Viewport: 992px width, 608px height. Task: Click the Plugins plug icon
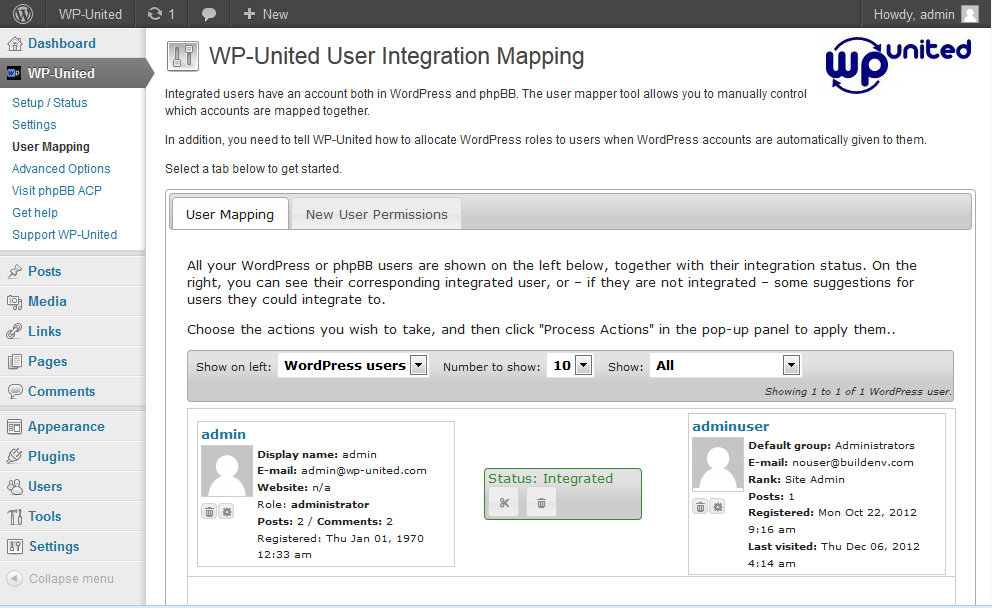[x=15, y=457]
